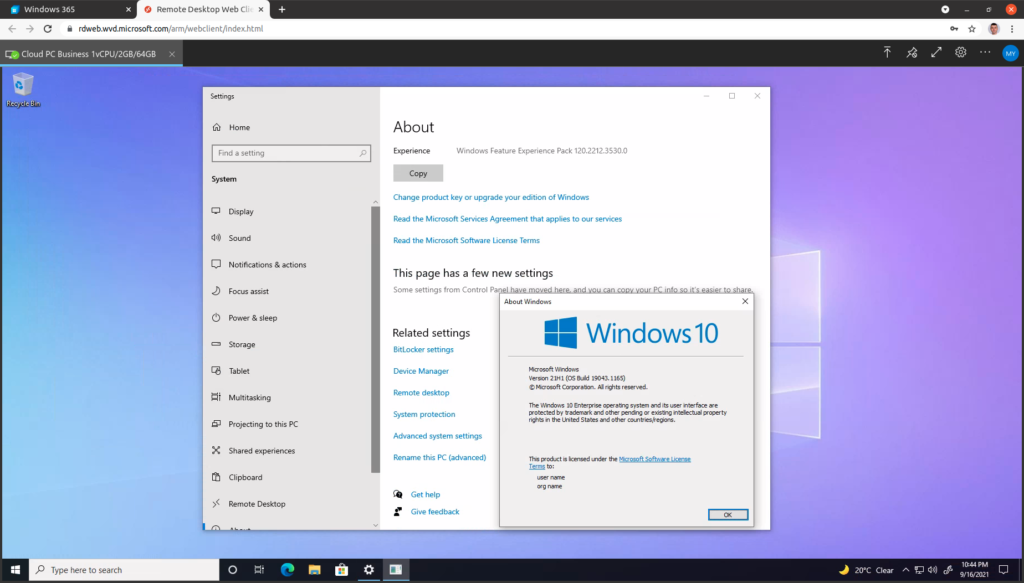
Task: Open the more options ellipsis in the web client
Action: point(985,52)
